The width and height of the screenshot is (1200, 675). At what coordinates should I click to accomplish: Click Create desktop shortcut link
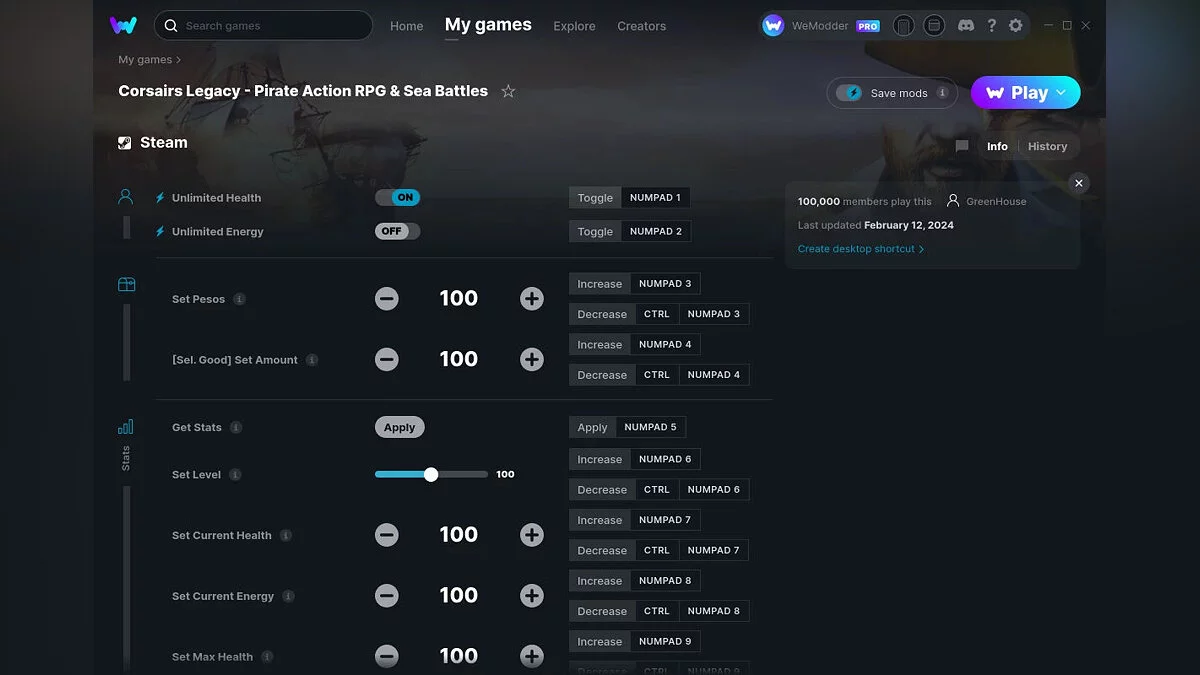pyautogui.click(x=861, y=249)
